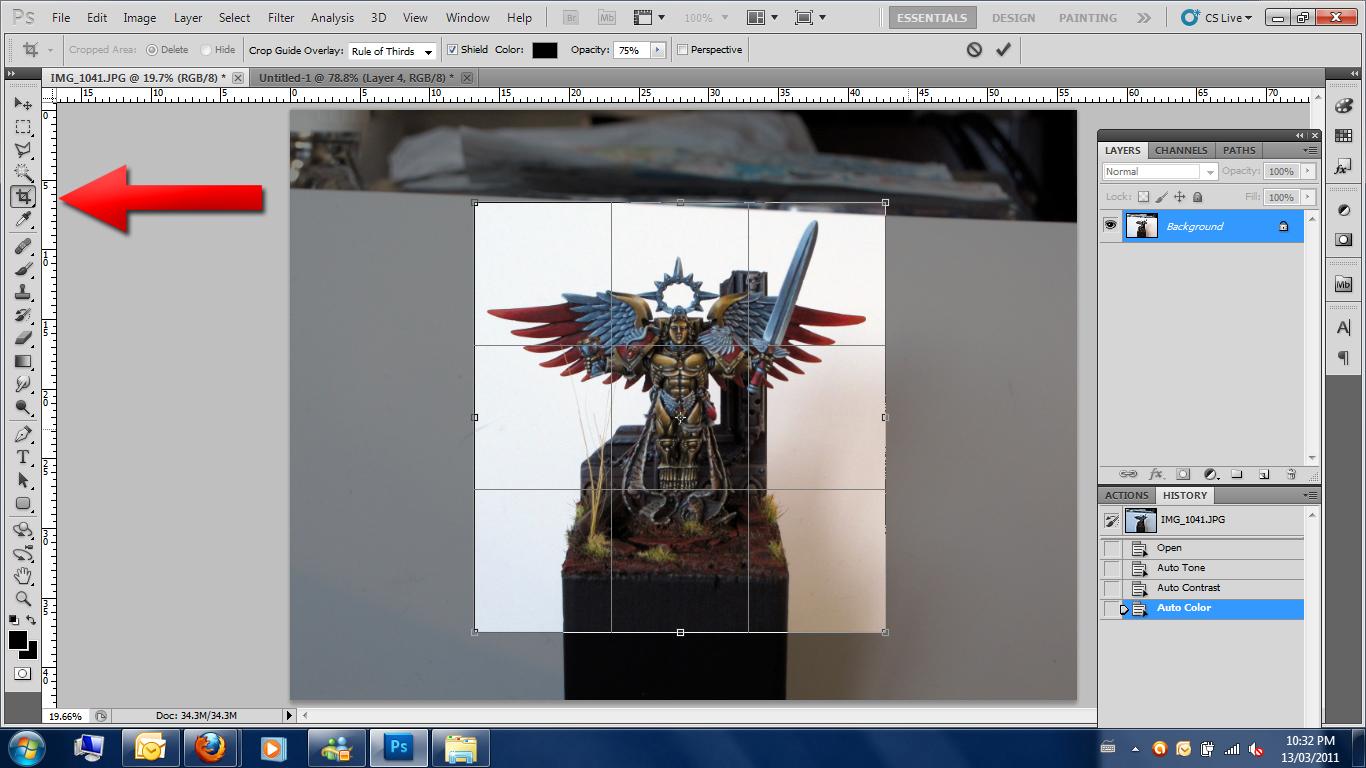Toggle the Open action step checkbox
Image resolution: width=1366 pixels, height=768 pixels.
click(1111, 548)
